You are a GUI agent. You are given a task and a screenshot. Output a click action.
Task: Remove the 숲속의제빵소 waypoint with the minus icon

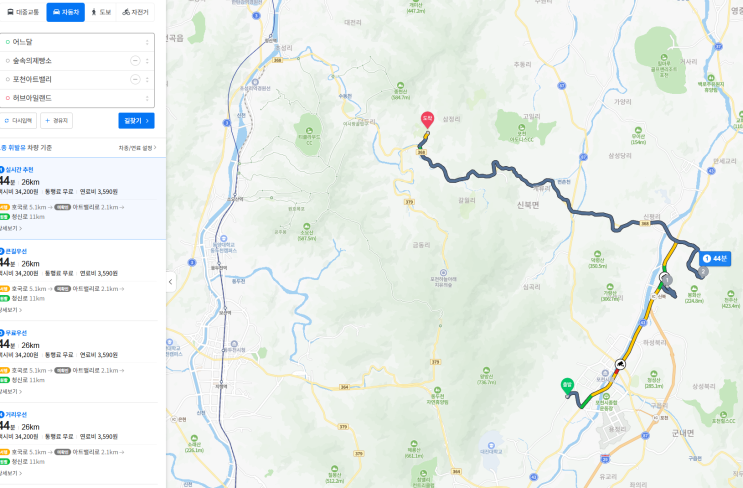pos(135,61)
